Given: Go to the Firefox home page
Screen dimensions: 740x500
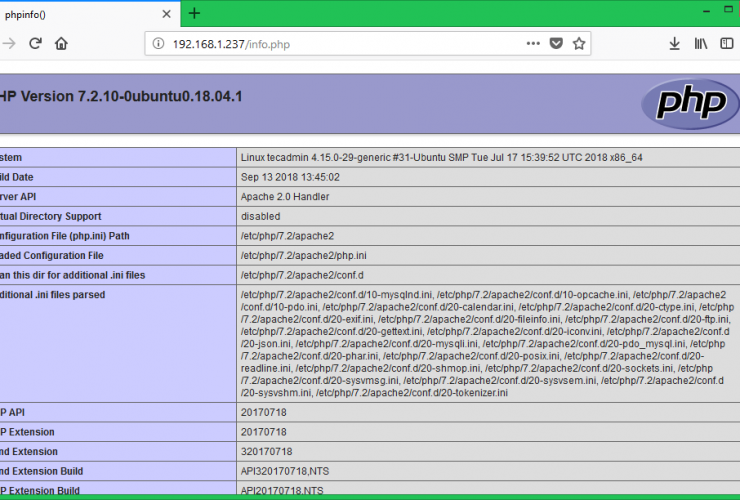Looking at the screenshot, I should click(x=61, y=44).
